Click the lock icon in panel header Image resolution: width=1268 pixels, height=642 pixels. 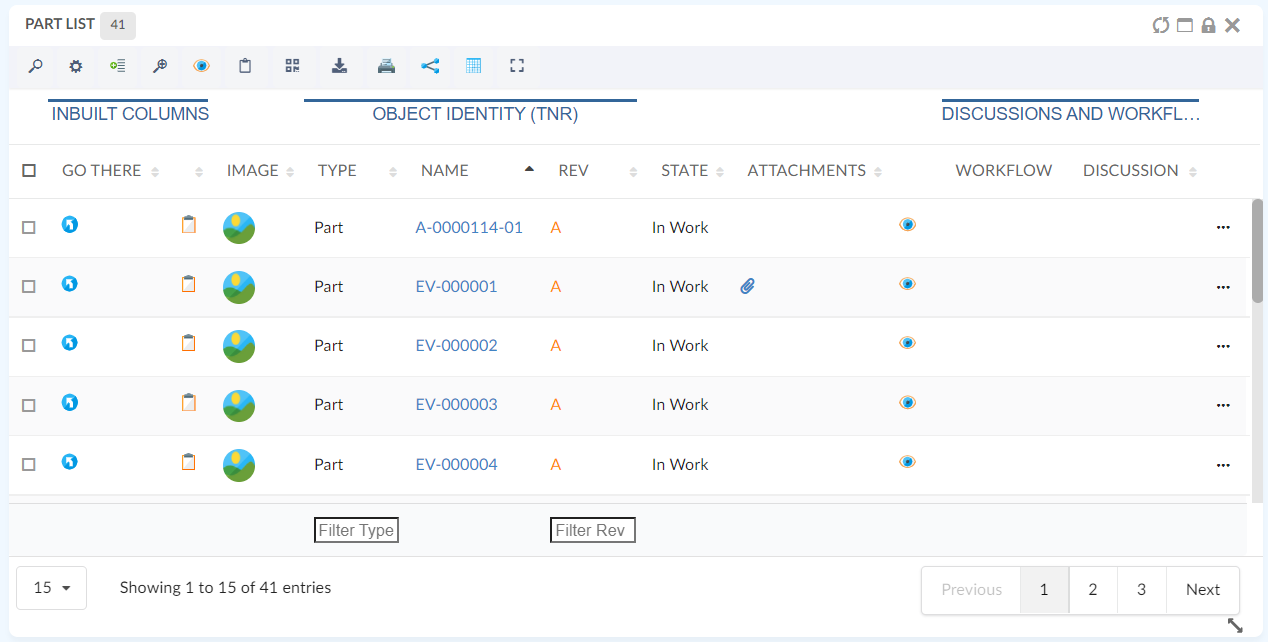(1208, 25)
